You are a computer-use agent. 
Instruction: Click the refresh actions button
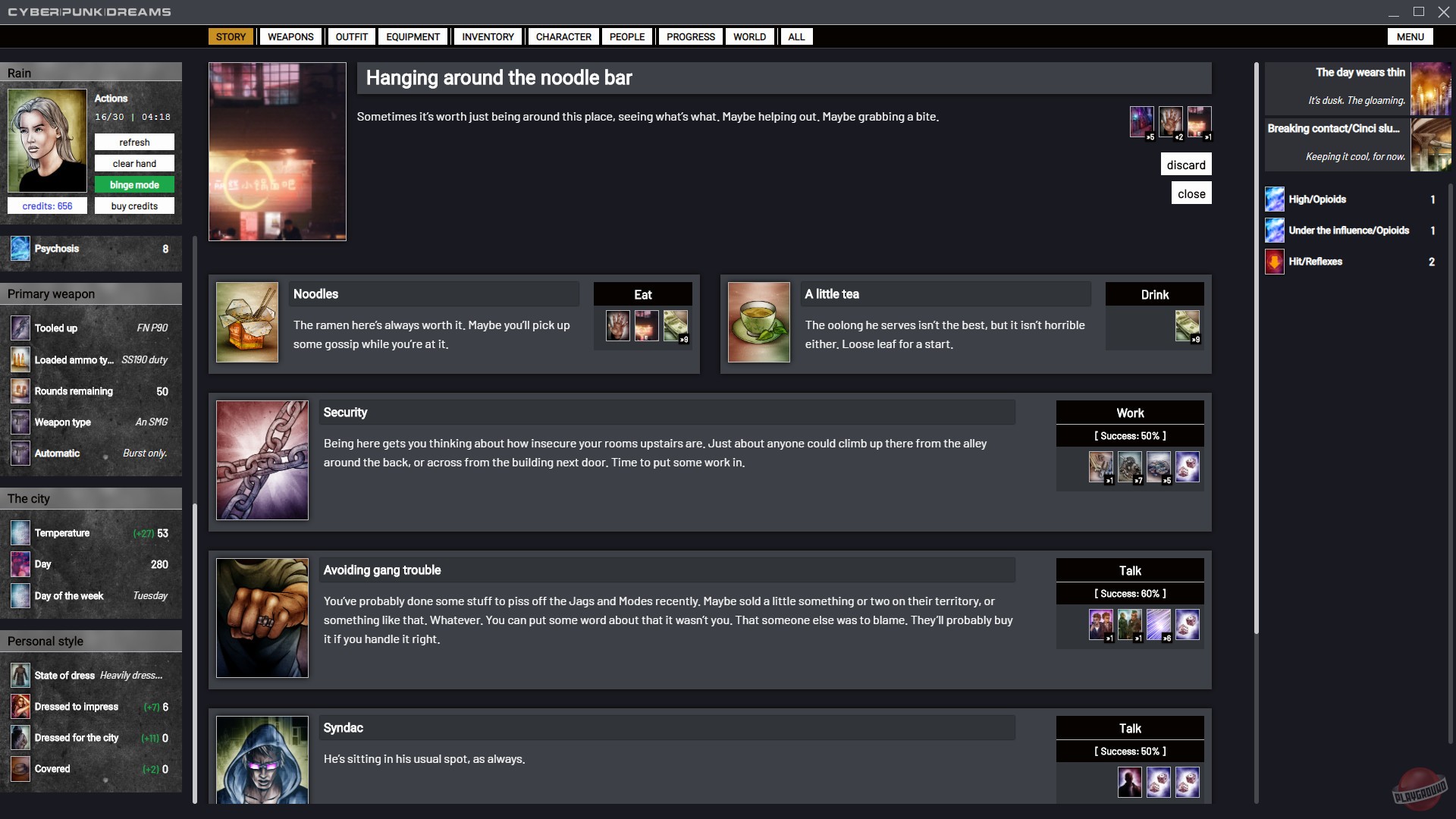(134, 143)
